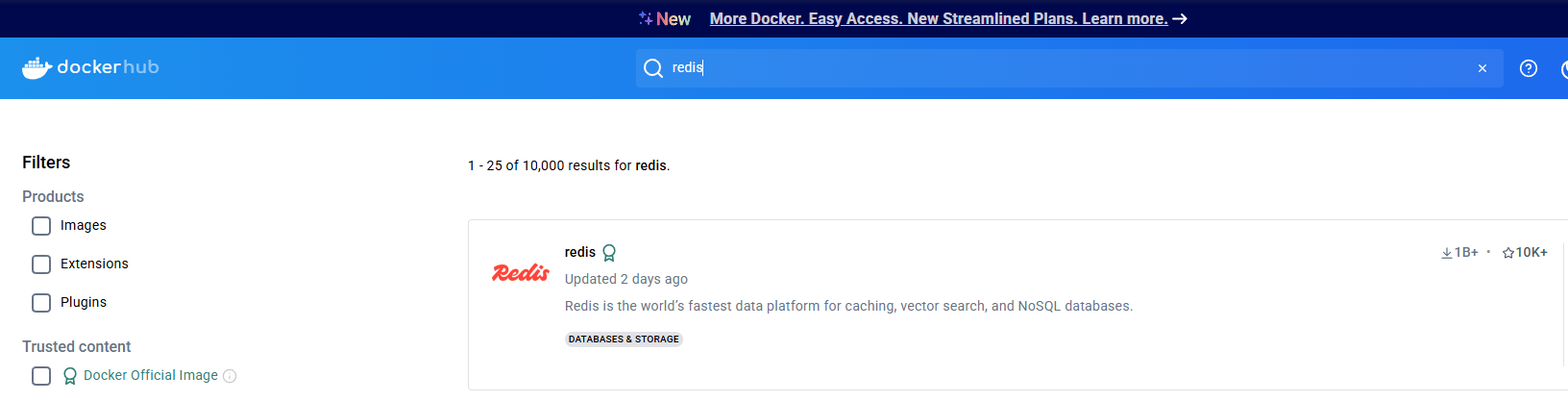The height and width of the screenshot is (402, 1568).
Task: Click the Docker Official Image filter label
Action: (150, 376)
